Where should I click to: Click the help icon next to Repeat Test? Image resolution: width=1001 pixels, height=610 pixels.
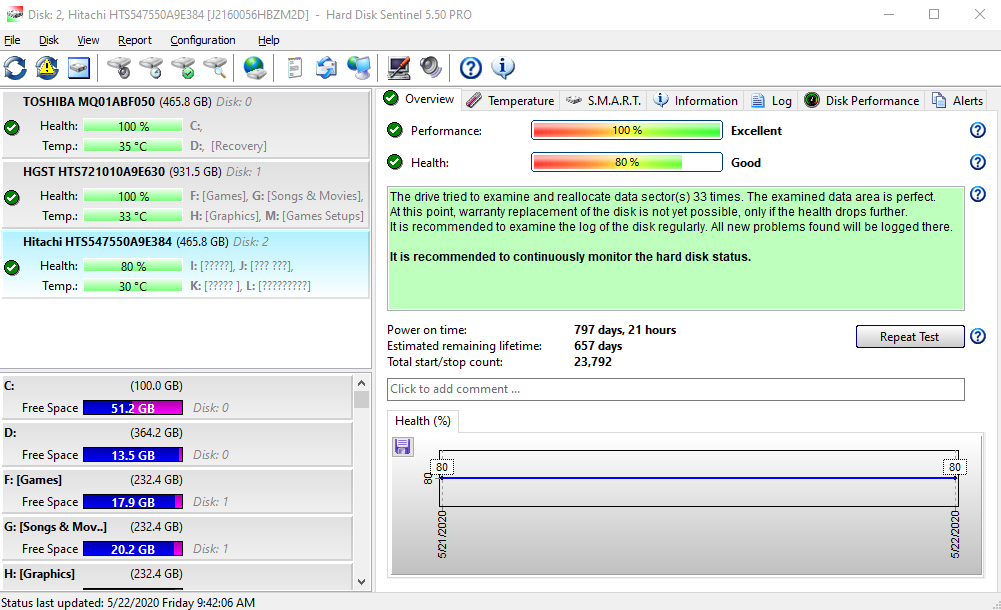977,336
